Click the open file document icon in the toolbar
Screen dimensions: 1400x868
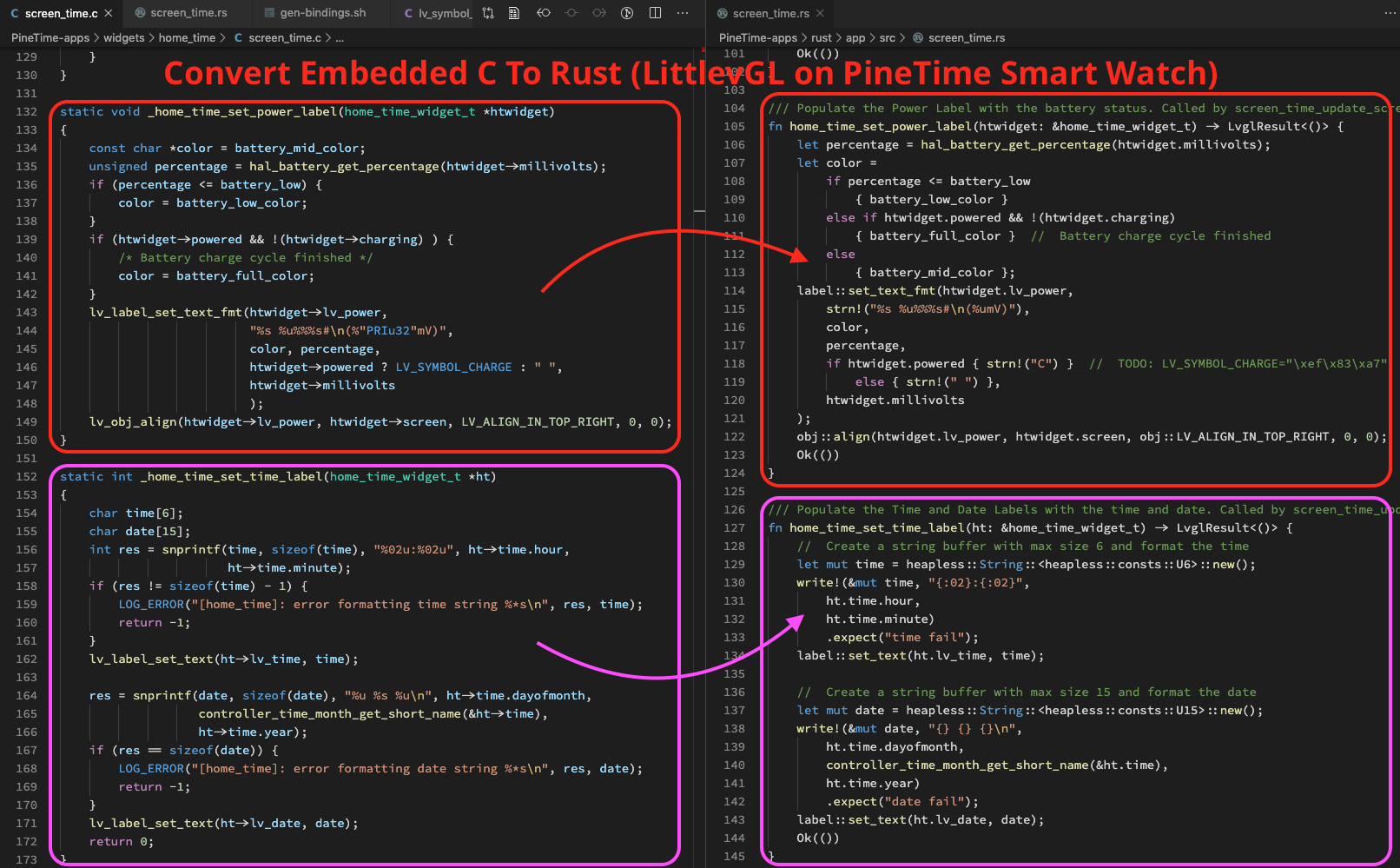pos(514,13)
